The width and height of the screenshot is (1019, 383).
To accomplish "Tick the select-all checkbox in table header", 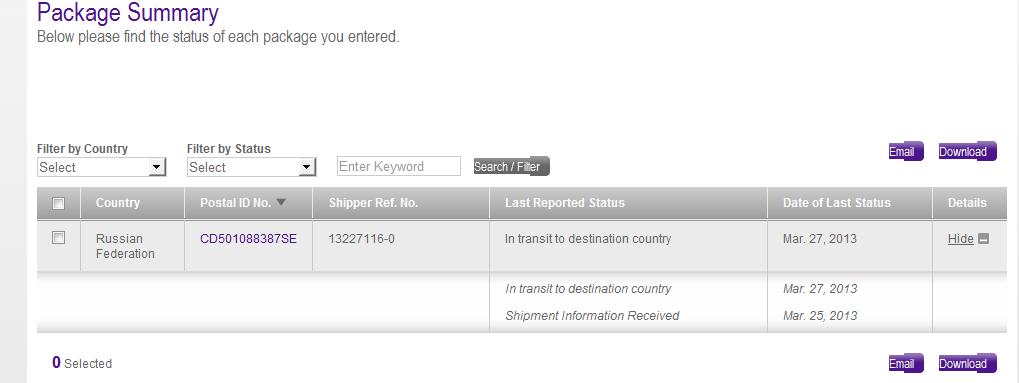I will pos(58,204).
